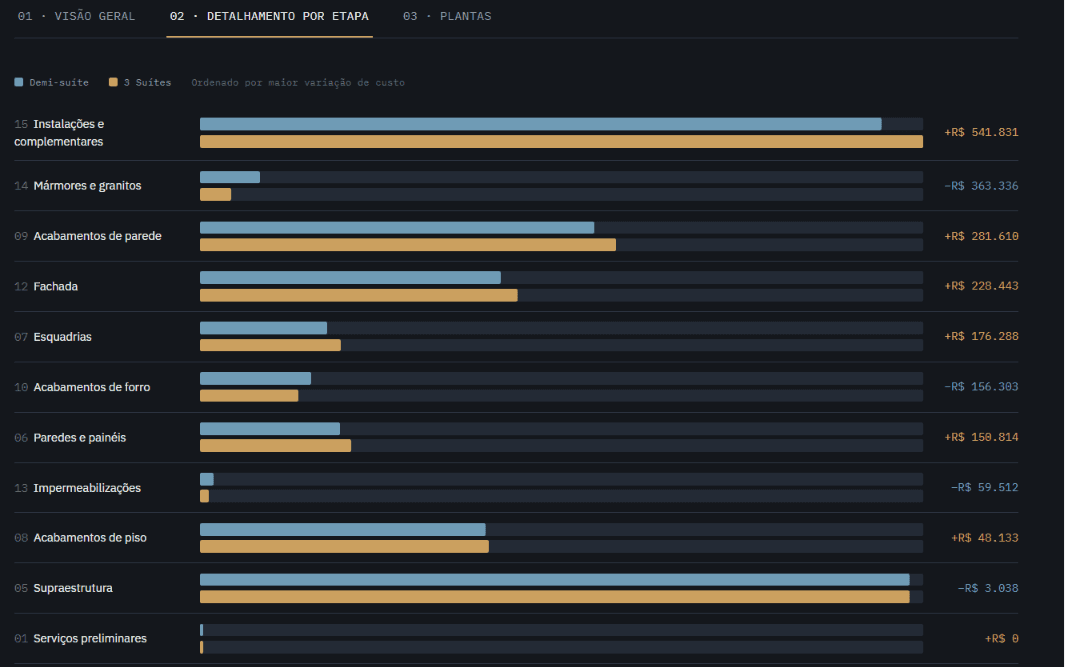The height and width of the screenshot is (667, 1065).
Task: Click the Demi-suíte blue legend swatch
Action: (x=19, y=82)
